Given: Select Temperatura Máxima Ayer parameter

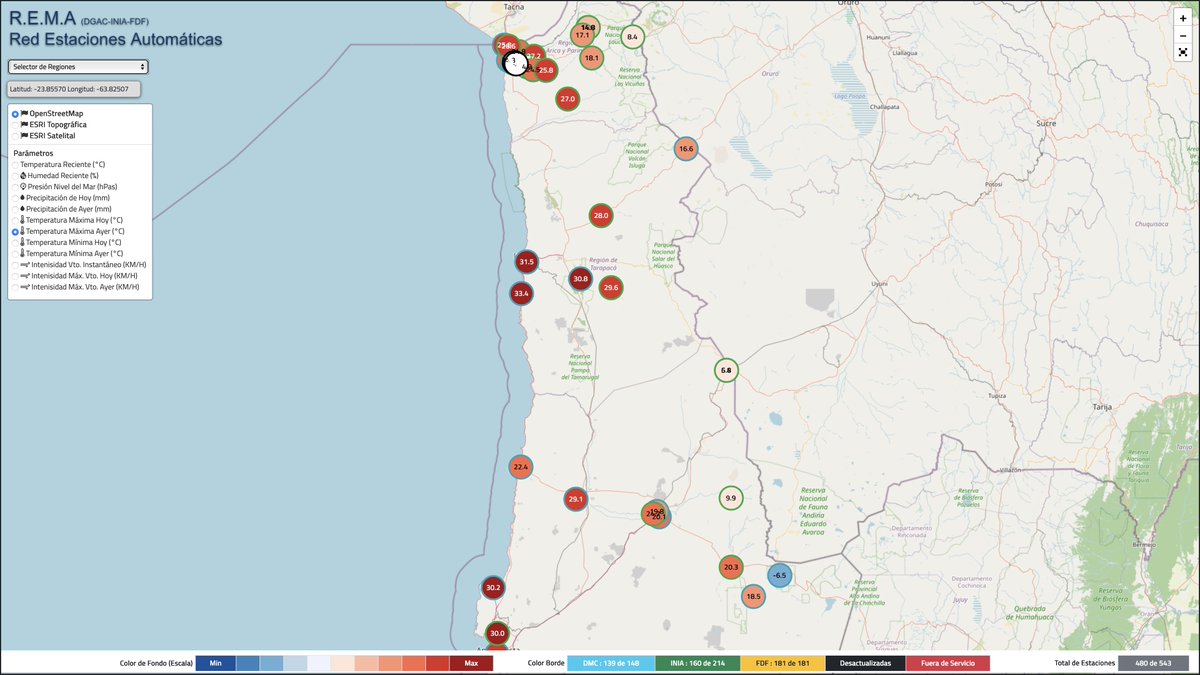Looking at the screenshot, I should click(x=67, y=231).
